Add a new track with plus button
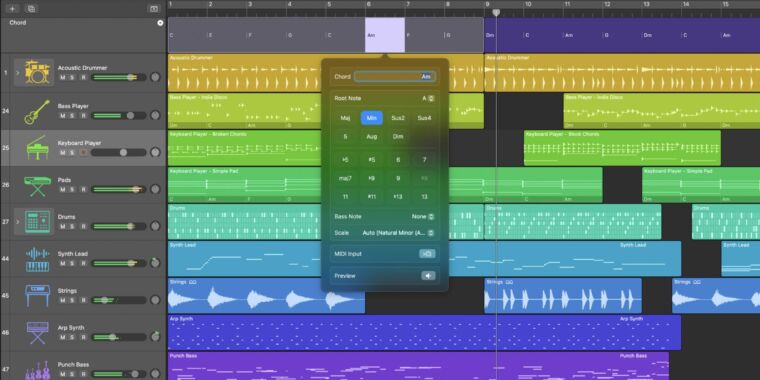The height and width of the screenshot is (380, 760). point(12,9)
